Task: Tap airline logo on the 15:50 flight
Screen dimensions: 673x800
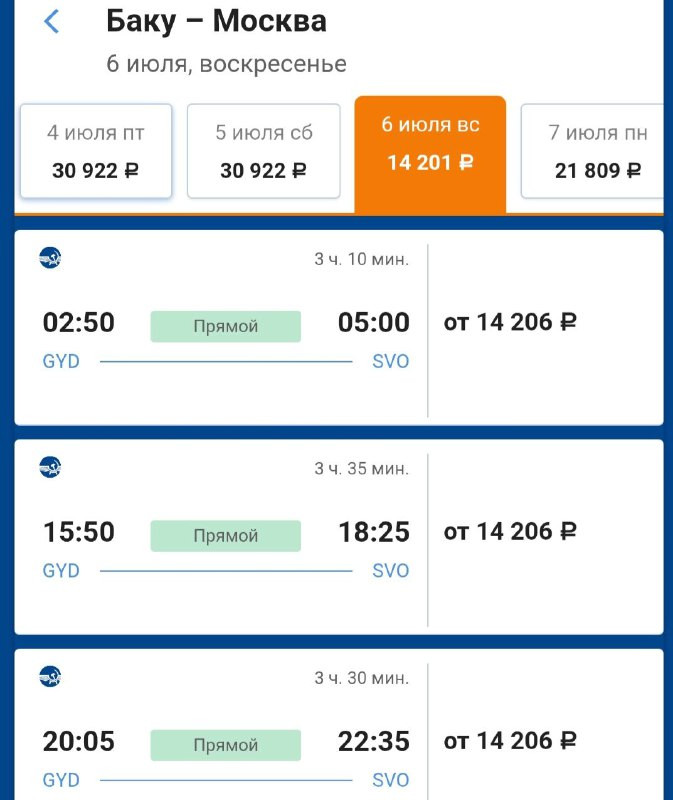Action: [x=50, y=467]
